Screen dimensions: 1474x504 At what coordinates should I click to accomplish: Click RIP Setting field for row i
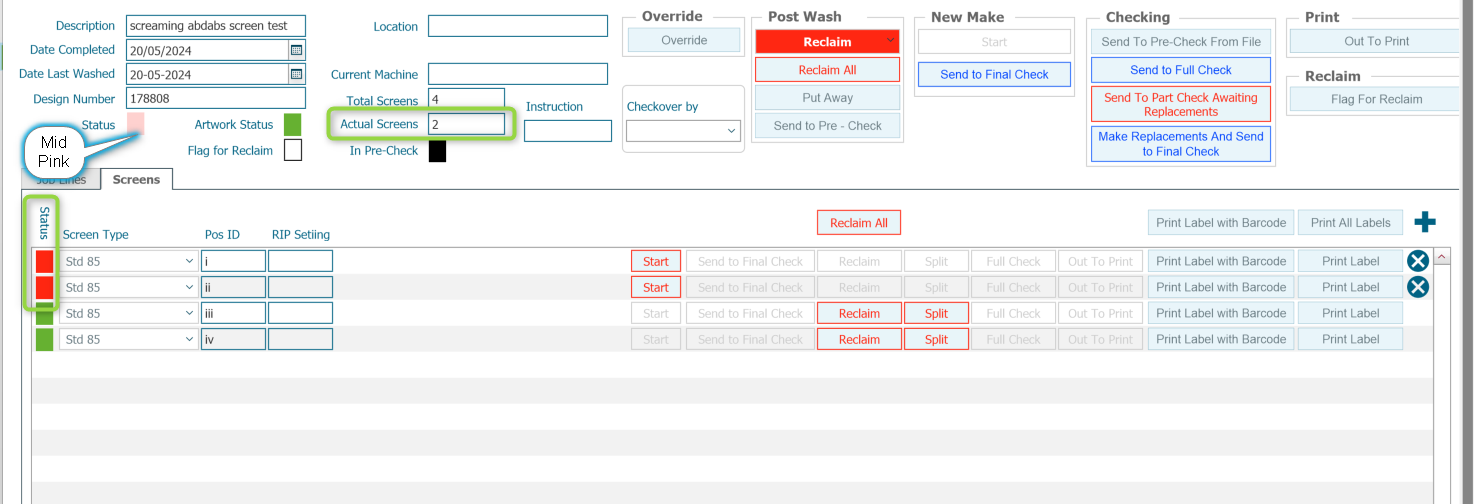[x=300, y=261]
